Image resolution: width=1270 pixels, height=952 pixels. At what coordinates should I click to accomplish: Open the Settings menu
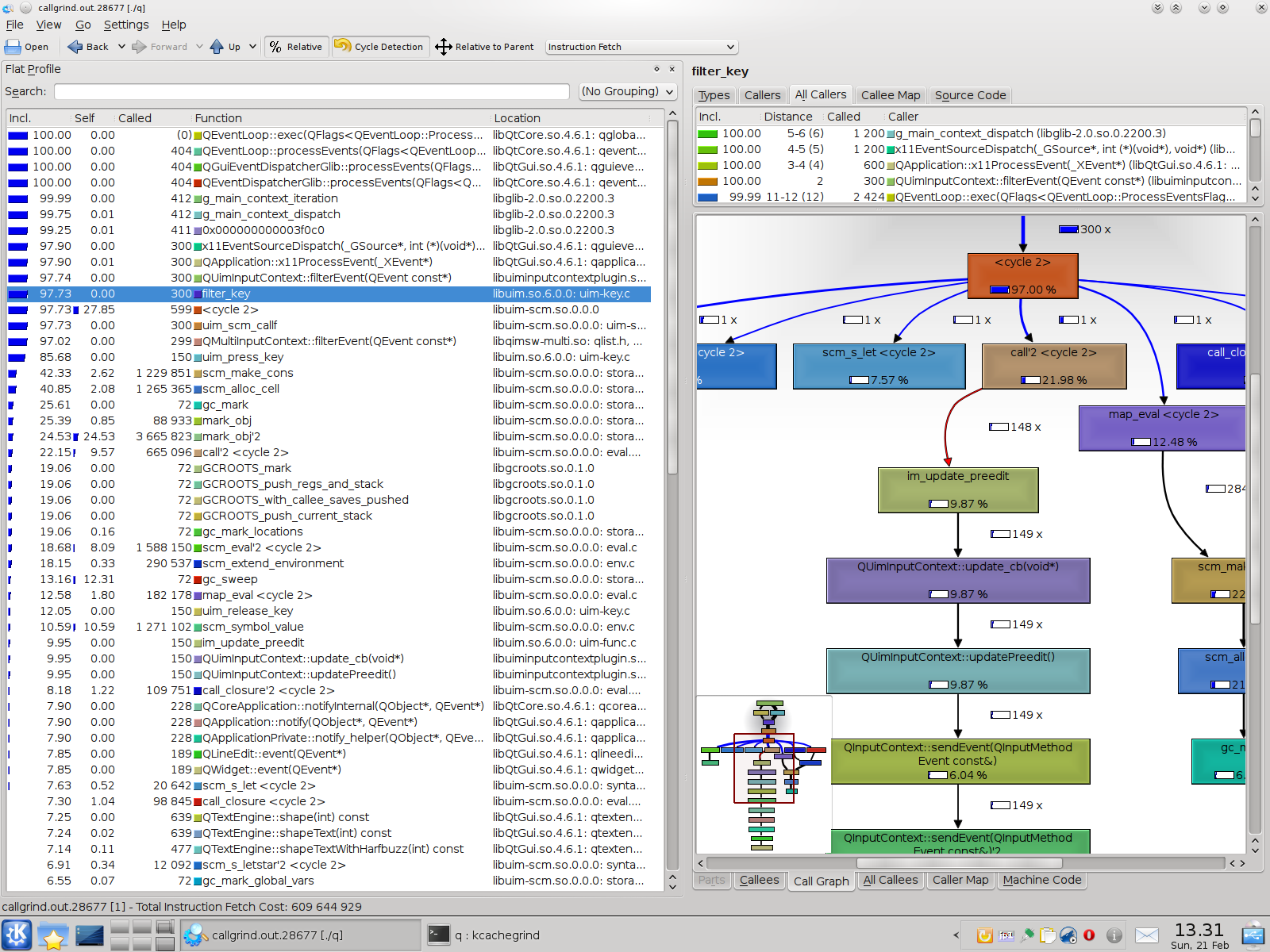126,25
